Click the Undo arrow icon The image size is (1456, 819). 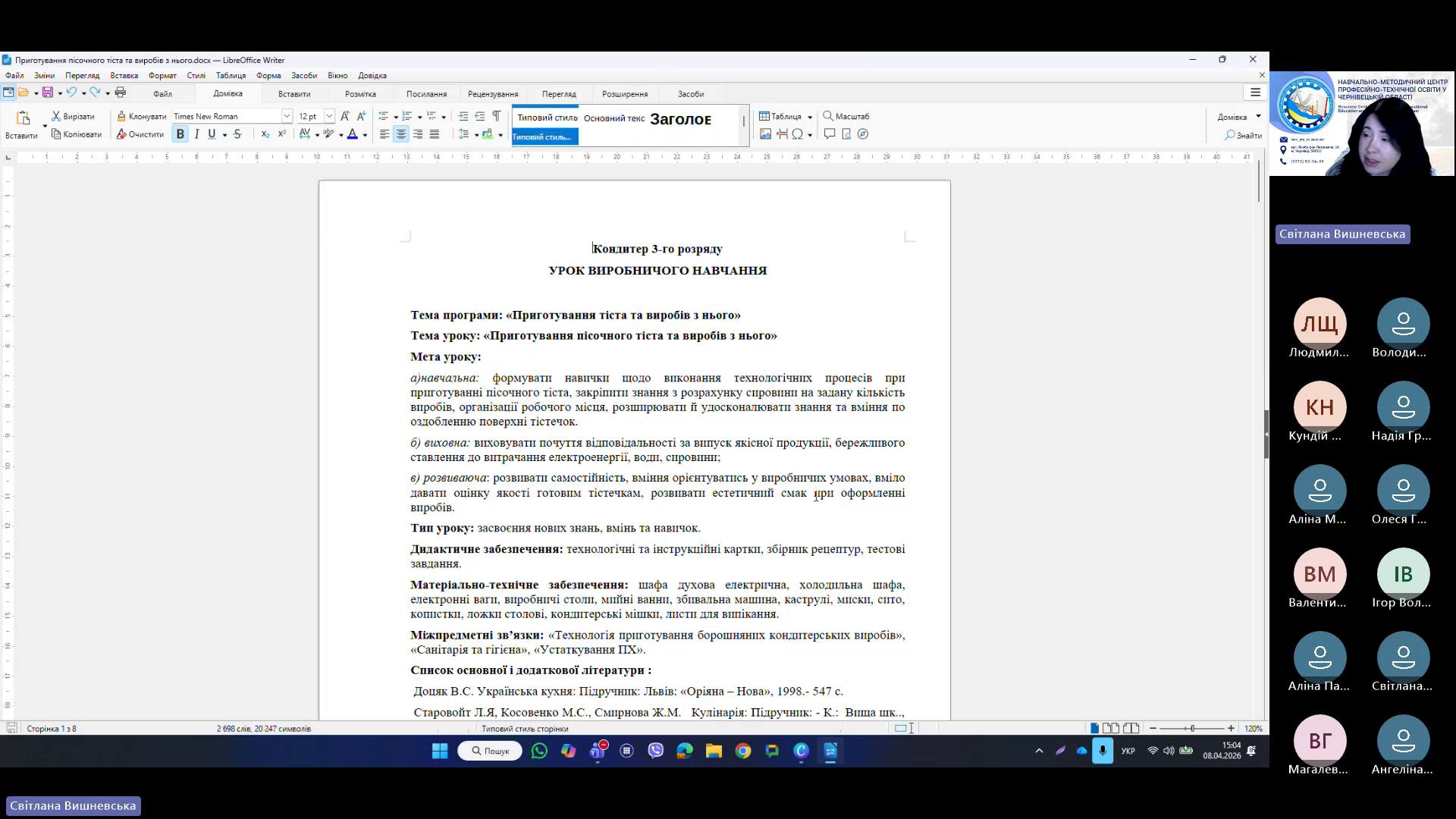(71, 93)
